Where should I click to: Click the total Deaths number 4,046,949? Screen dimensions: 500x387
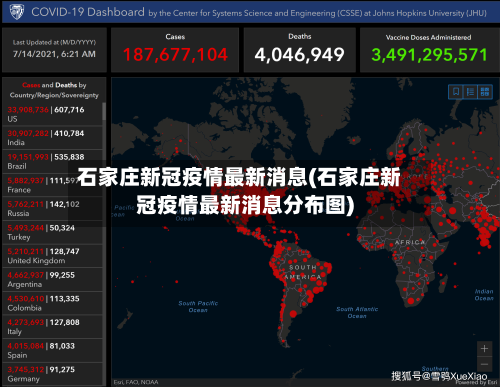(x=299, y=55)
